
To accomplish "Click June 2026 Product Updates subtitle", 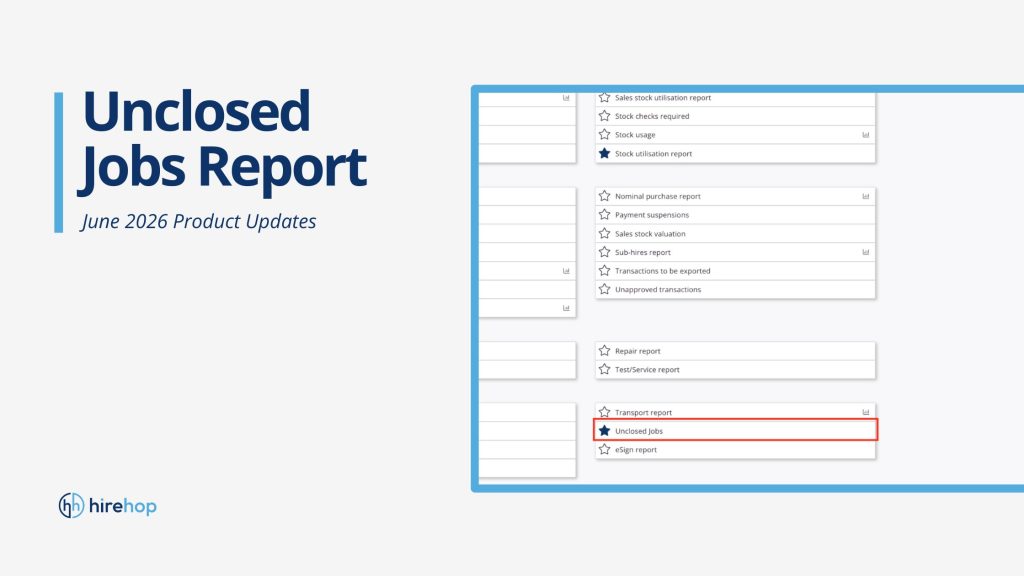I will [x=199, y=221].
